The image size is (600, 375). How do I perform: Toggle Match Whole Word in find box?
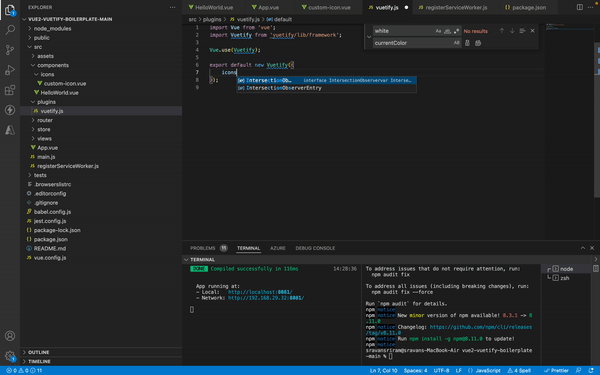tap(447, 31)
